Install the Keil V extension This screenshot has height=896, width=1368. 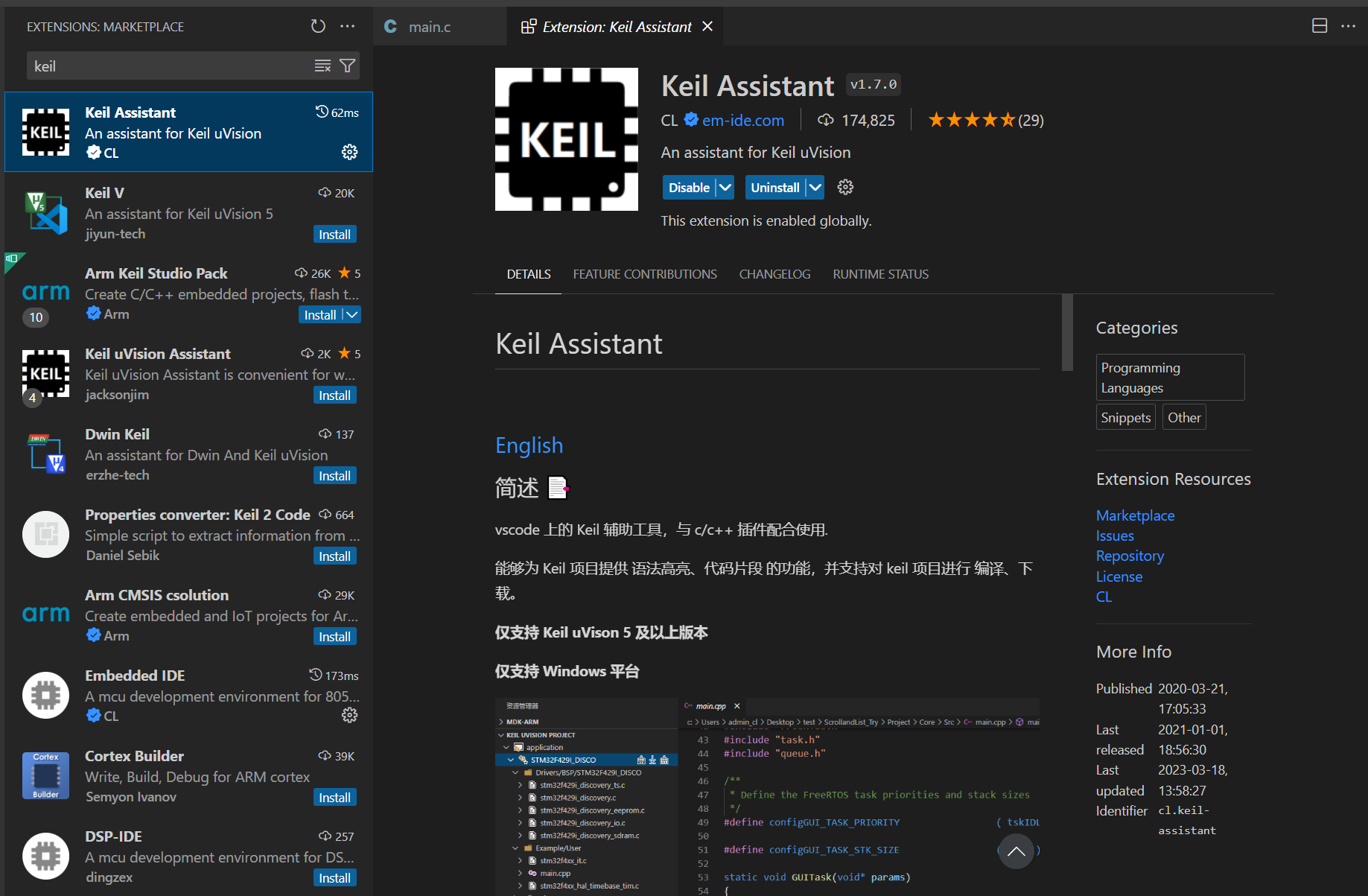(334, 235)
